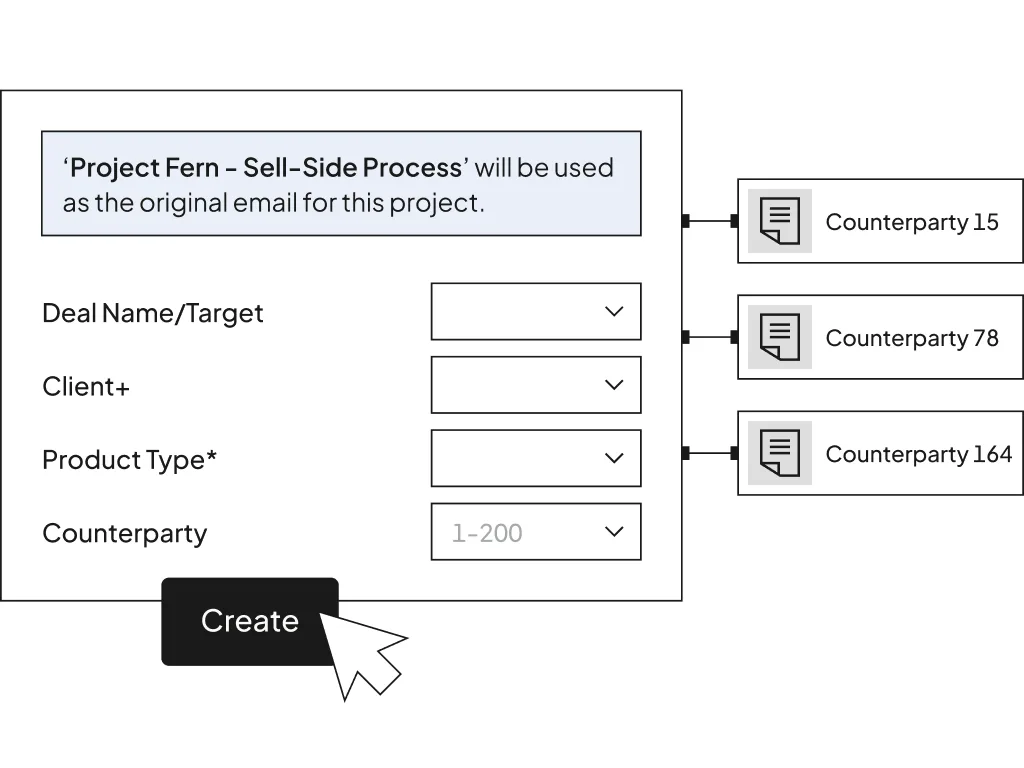Open the Deal Name/Target dropdown
The height and width of the screenshot is (768, 1024).
536,312
